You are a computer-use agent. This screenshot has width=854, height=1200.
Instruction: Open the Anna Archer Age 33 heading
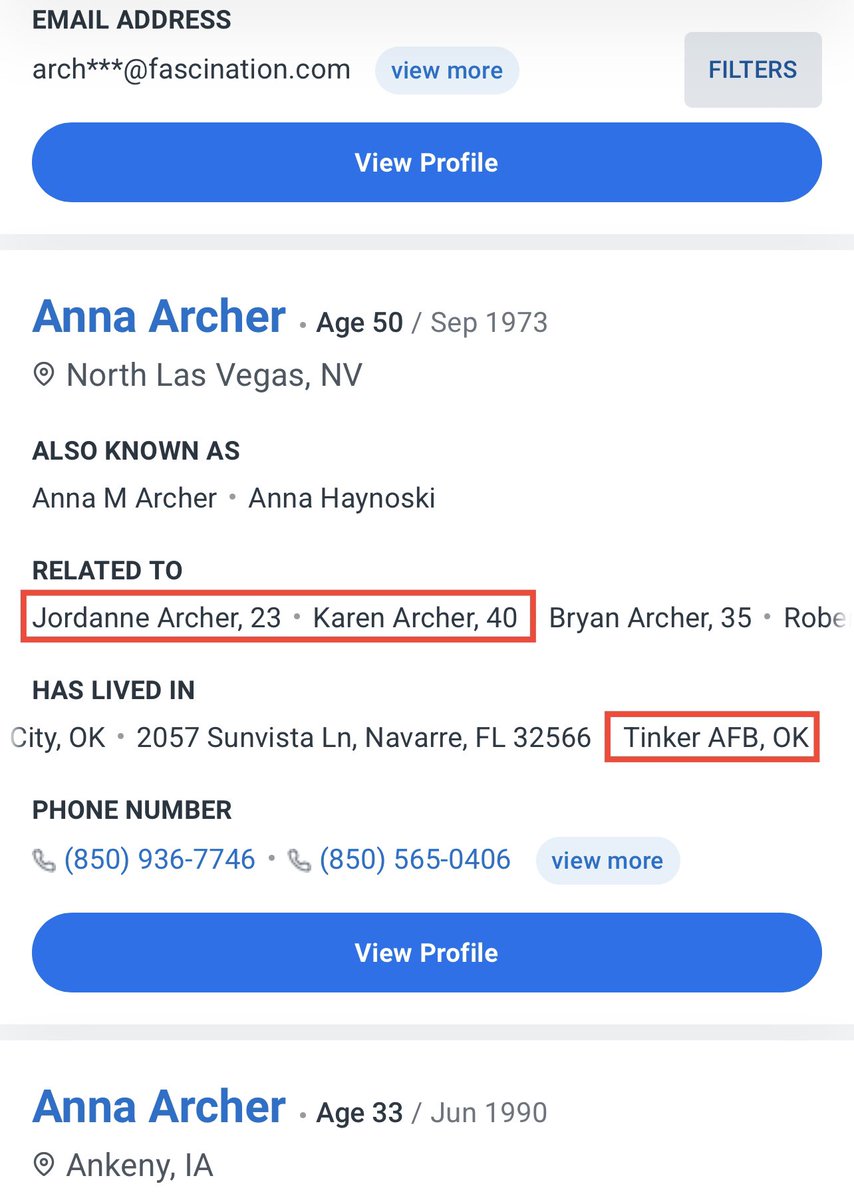pyautogui.click(x=159, y=1108)
